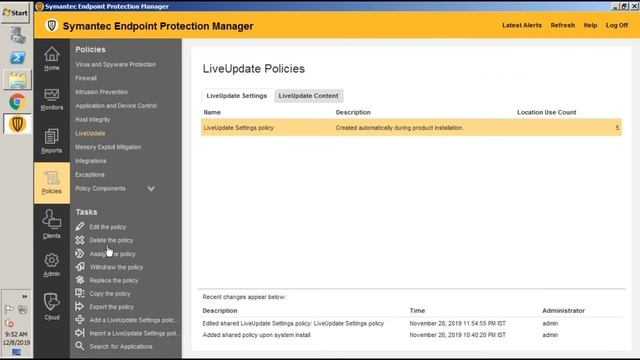Click the Copy the policy icon
The image size is (640, 360).
coord(80,293)
